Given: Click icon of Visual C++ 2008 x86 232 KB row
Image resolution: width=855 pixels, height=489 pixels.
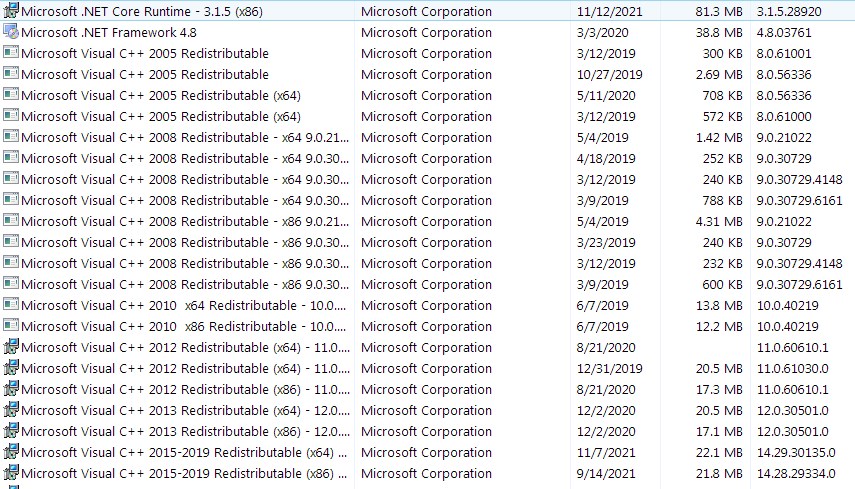Looking at the screenshot, I should 11,263.
